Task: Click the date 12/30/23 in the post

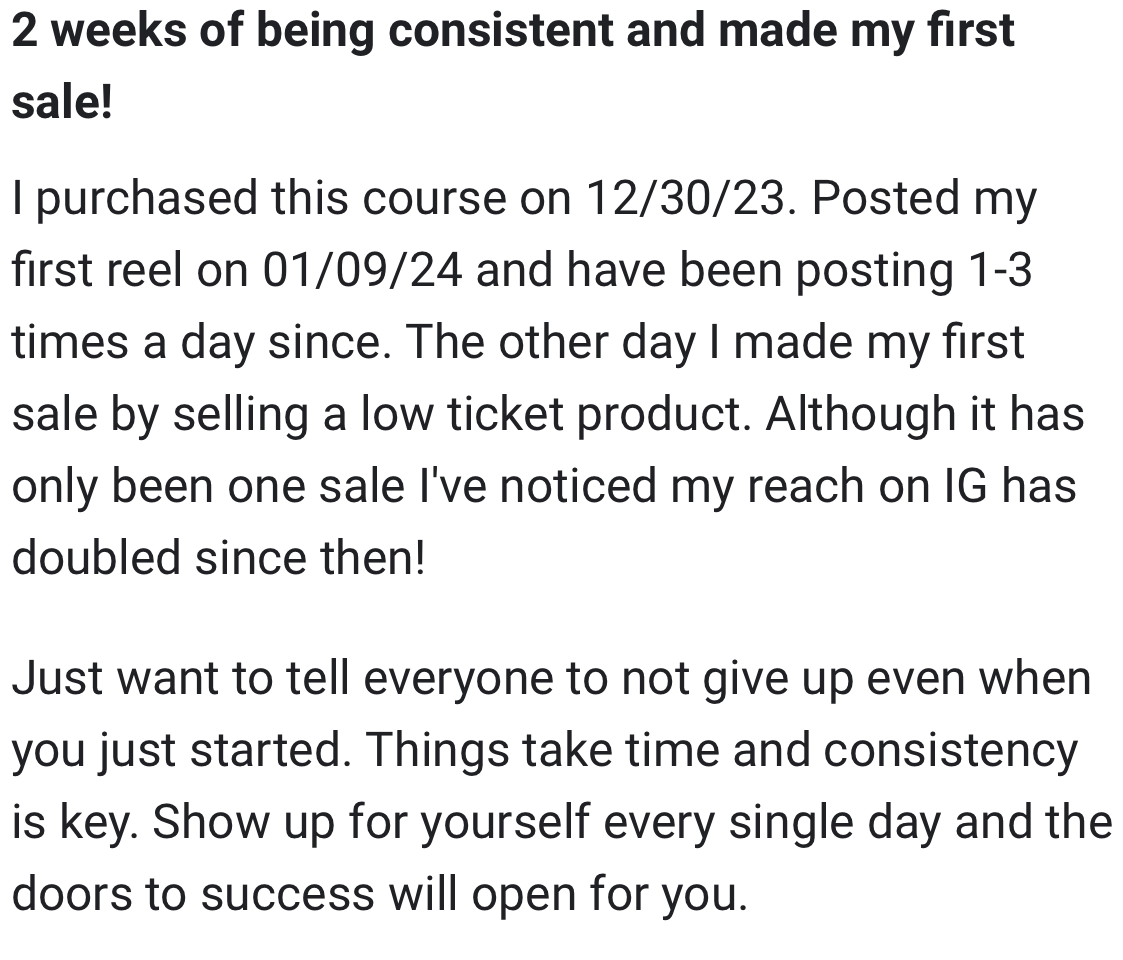Action: tap(690, 198)
